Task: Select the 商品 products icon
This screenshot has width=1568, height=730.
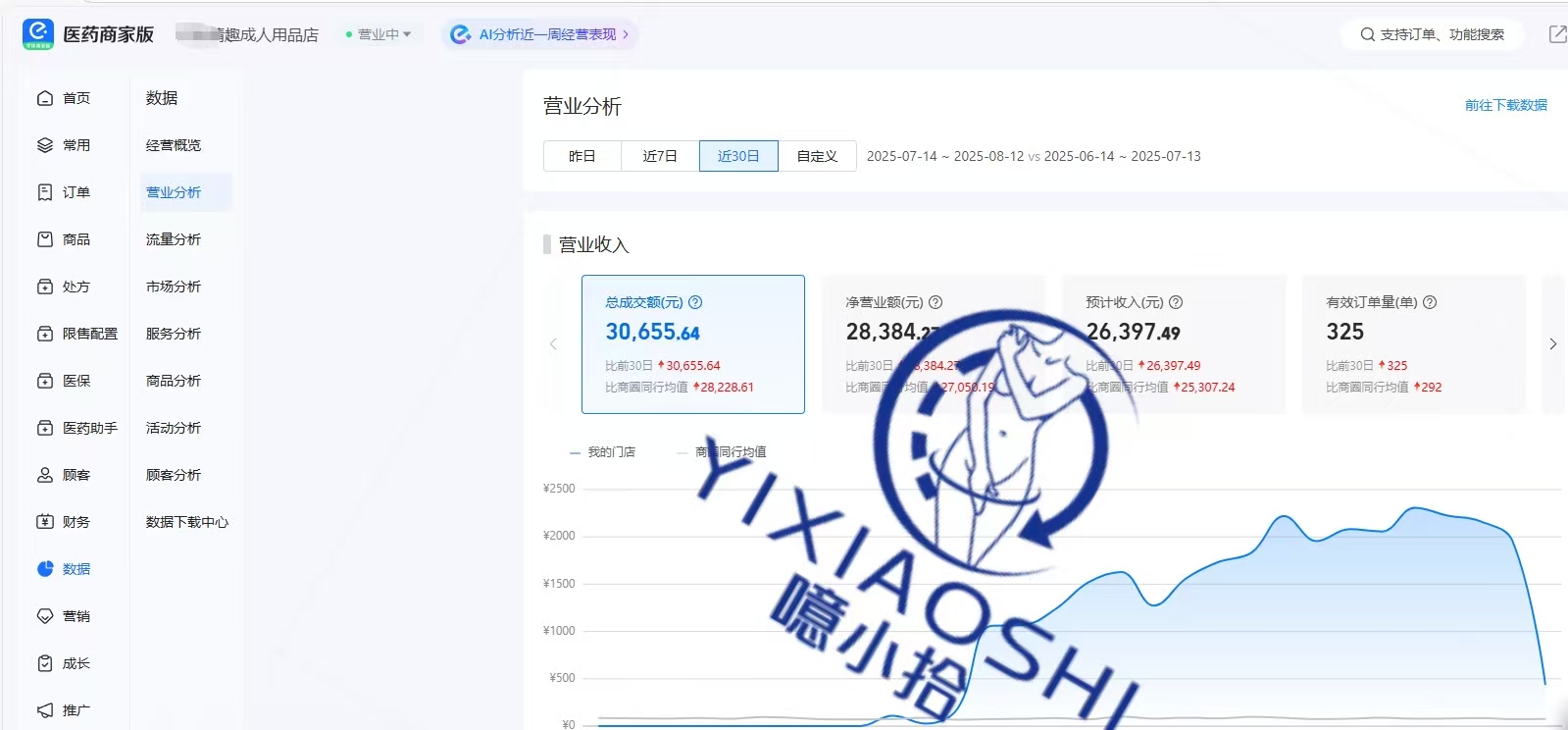Action: click(45, 239)
